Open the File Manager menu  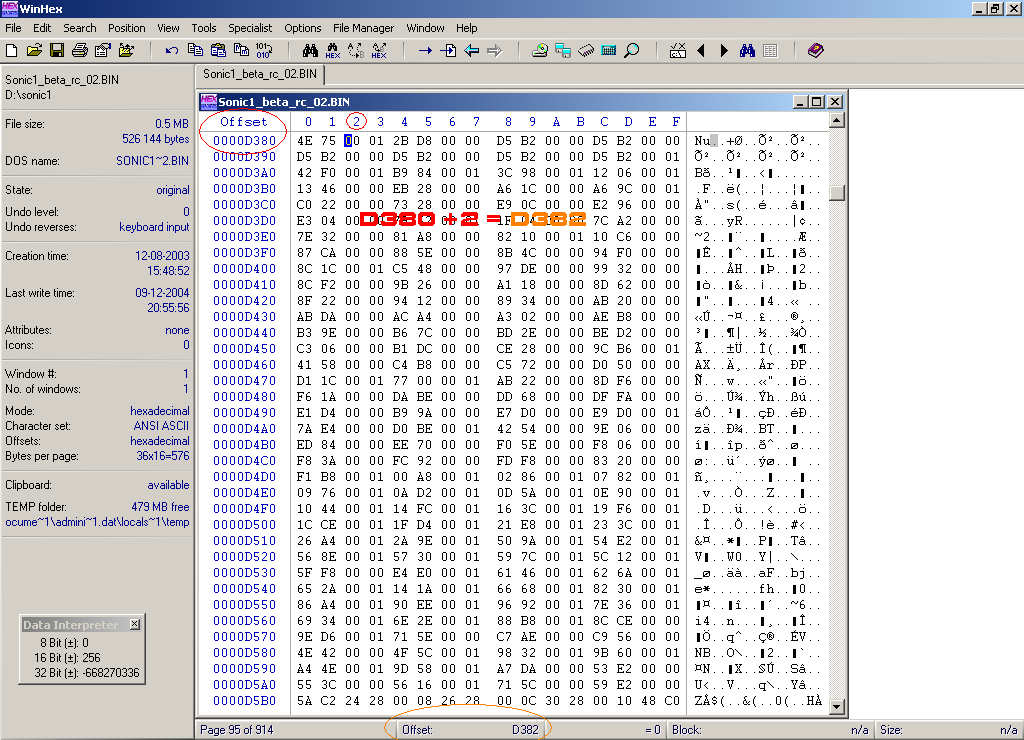(363, 28)
